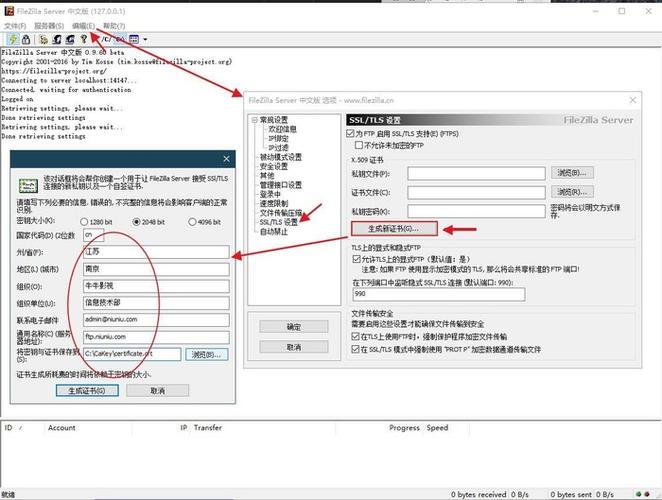
Task: Click the implicit SSL/TLS port field showing 990
Action: click(x=439, y=294)
